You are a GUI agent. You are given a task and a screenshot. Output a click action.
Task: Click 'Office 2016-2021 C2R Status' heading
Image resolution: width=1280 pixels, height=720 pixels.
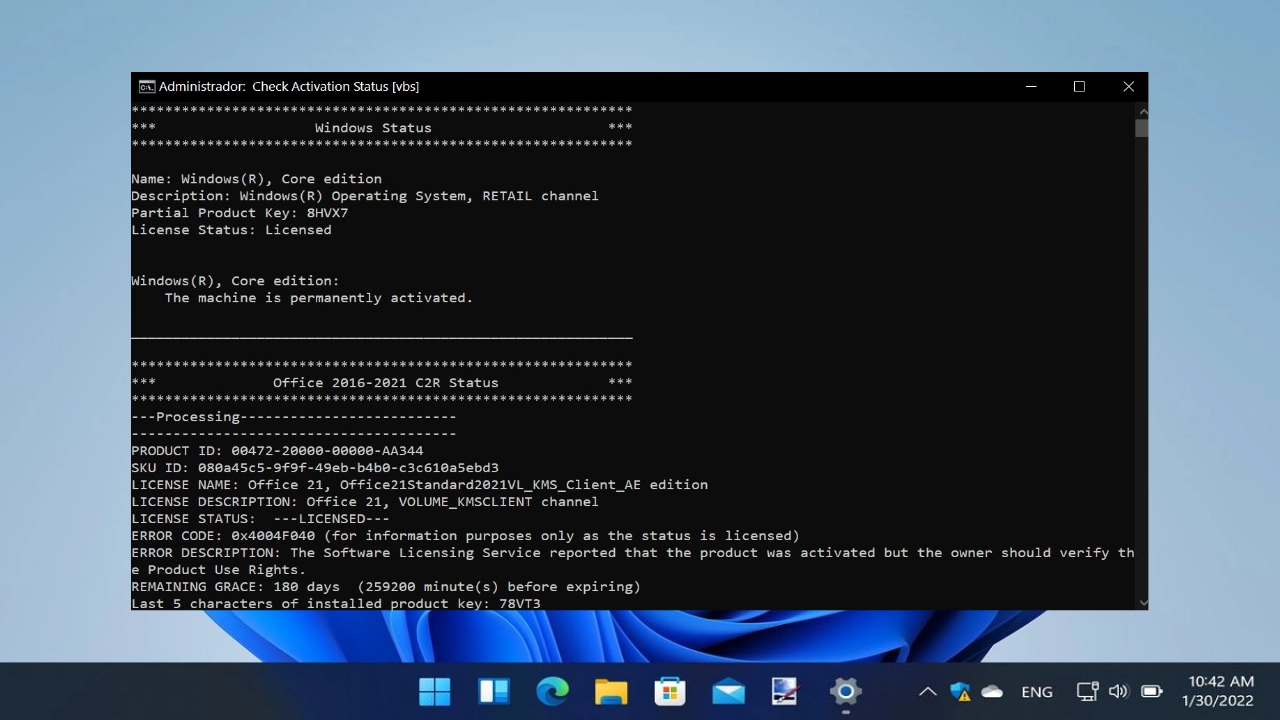tap(386, 383)
